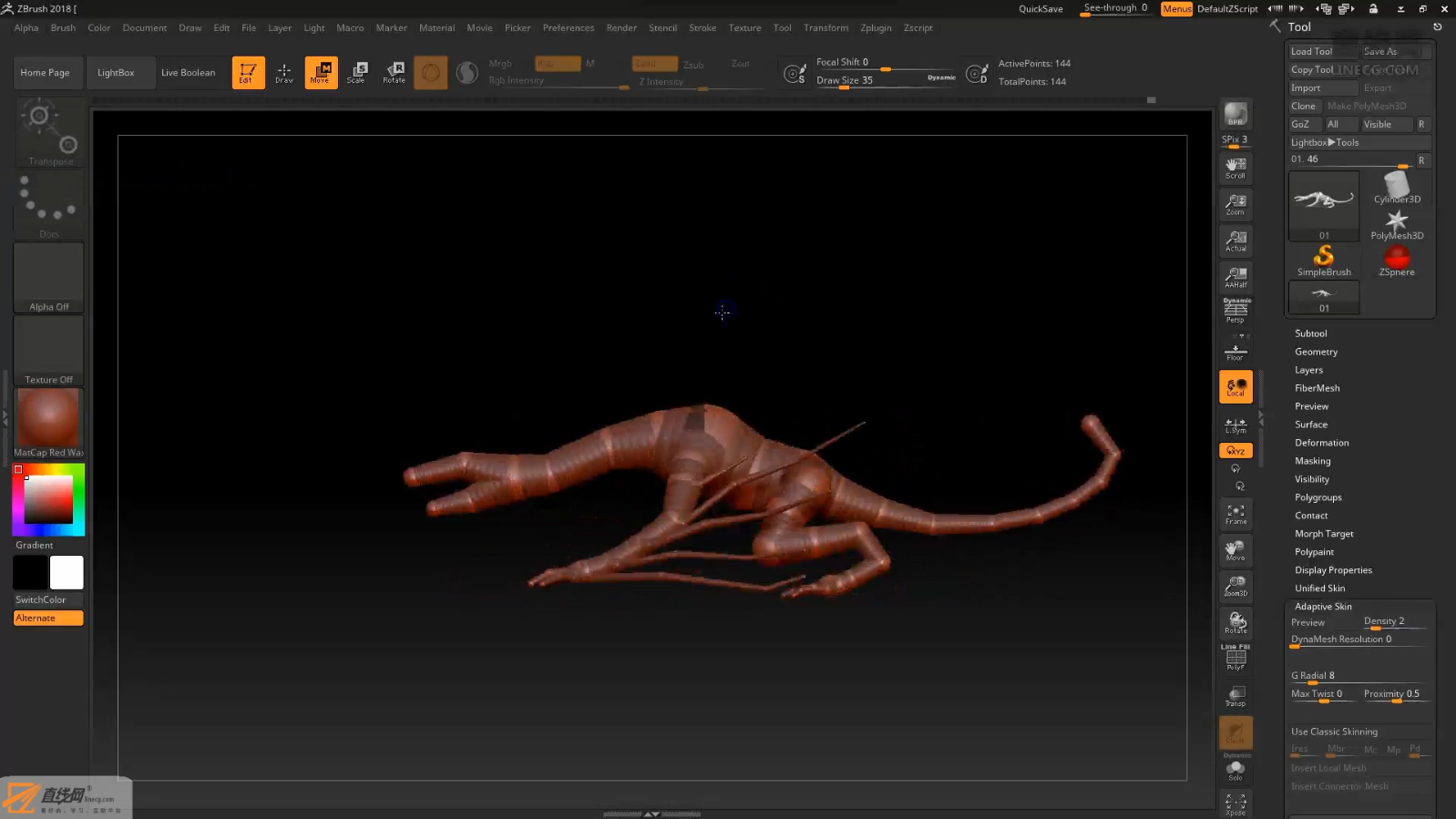Viewport: 1456px width, 819px height.
Task: Toggle Dynamic Perspective view
Action: pyautogui.click(x=1236, y=311)
